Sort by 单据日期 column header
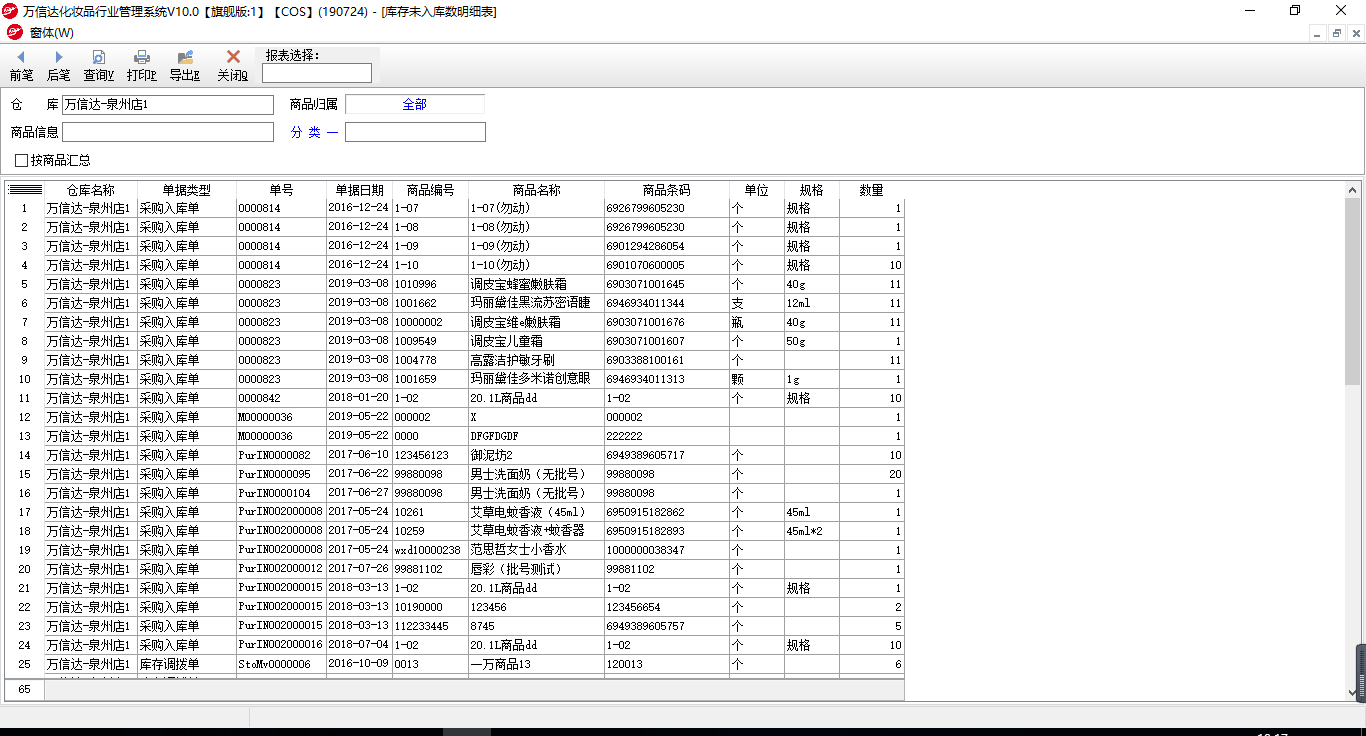 coord(359,190)
